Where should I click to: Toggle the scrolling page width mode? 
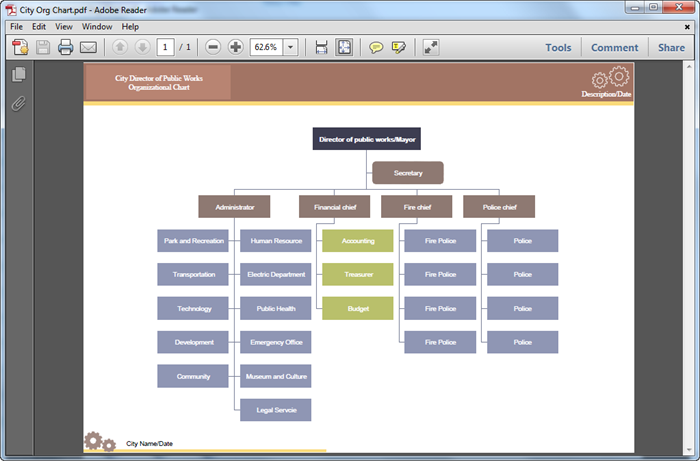[x=321, y=47]
